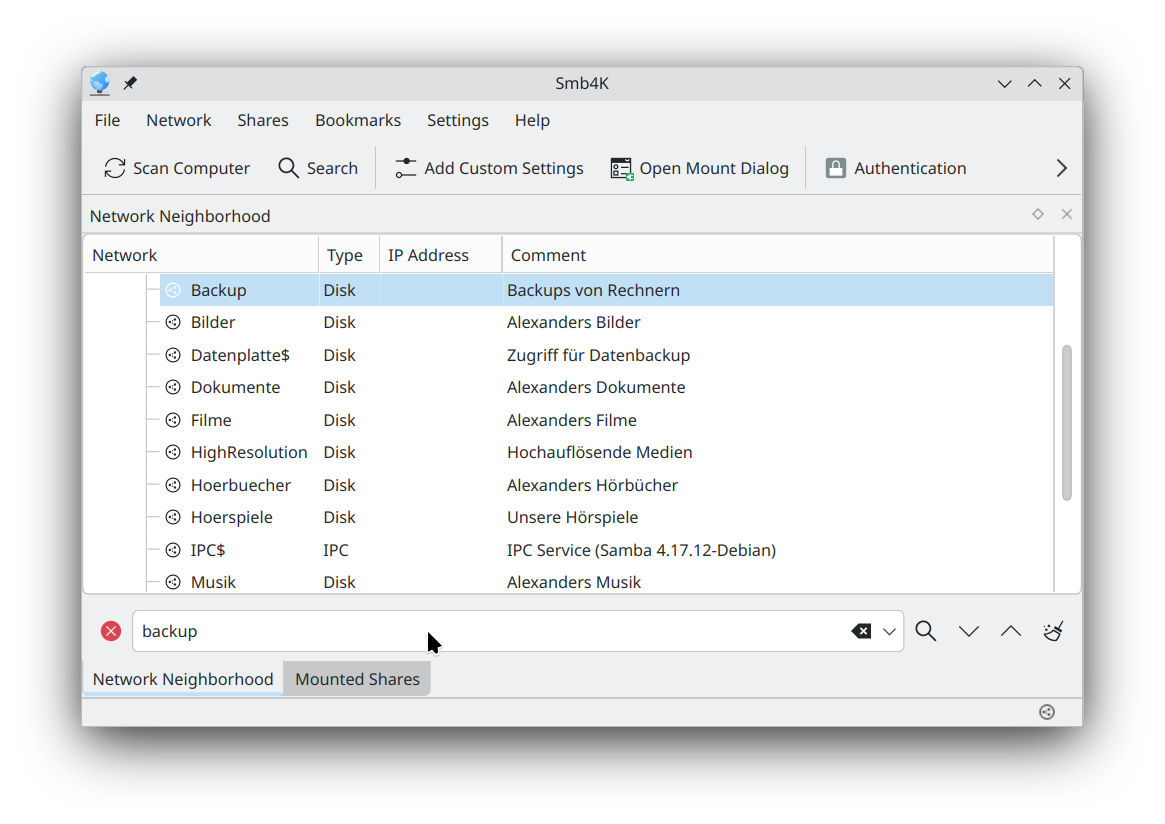The height and width of the screenshot is (824, 1165).
Task: Jump to previous search result
Action: [x=1011, y=631]
